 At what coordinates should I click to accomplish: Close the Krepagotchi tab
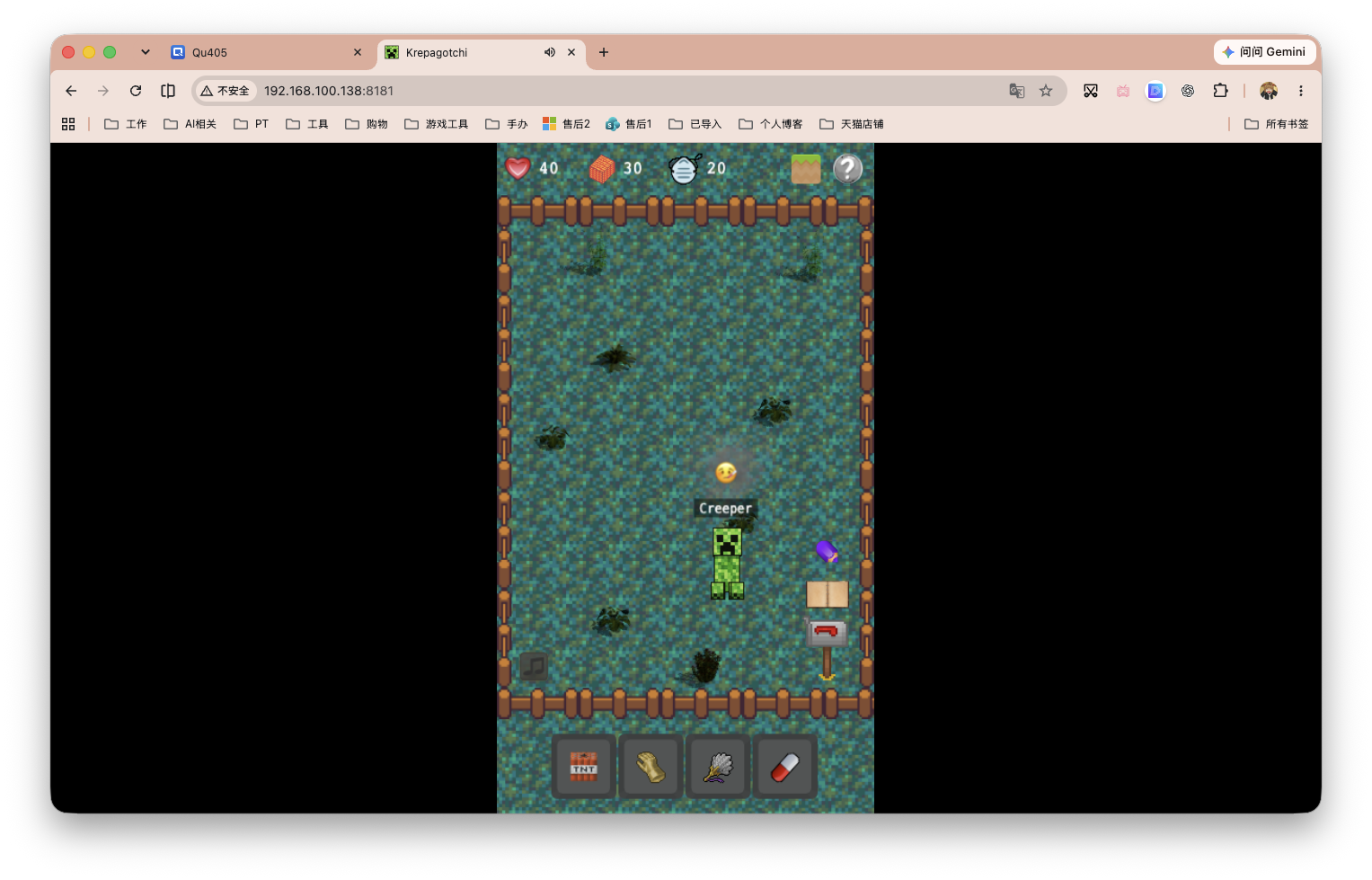[x=571, y=52]
